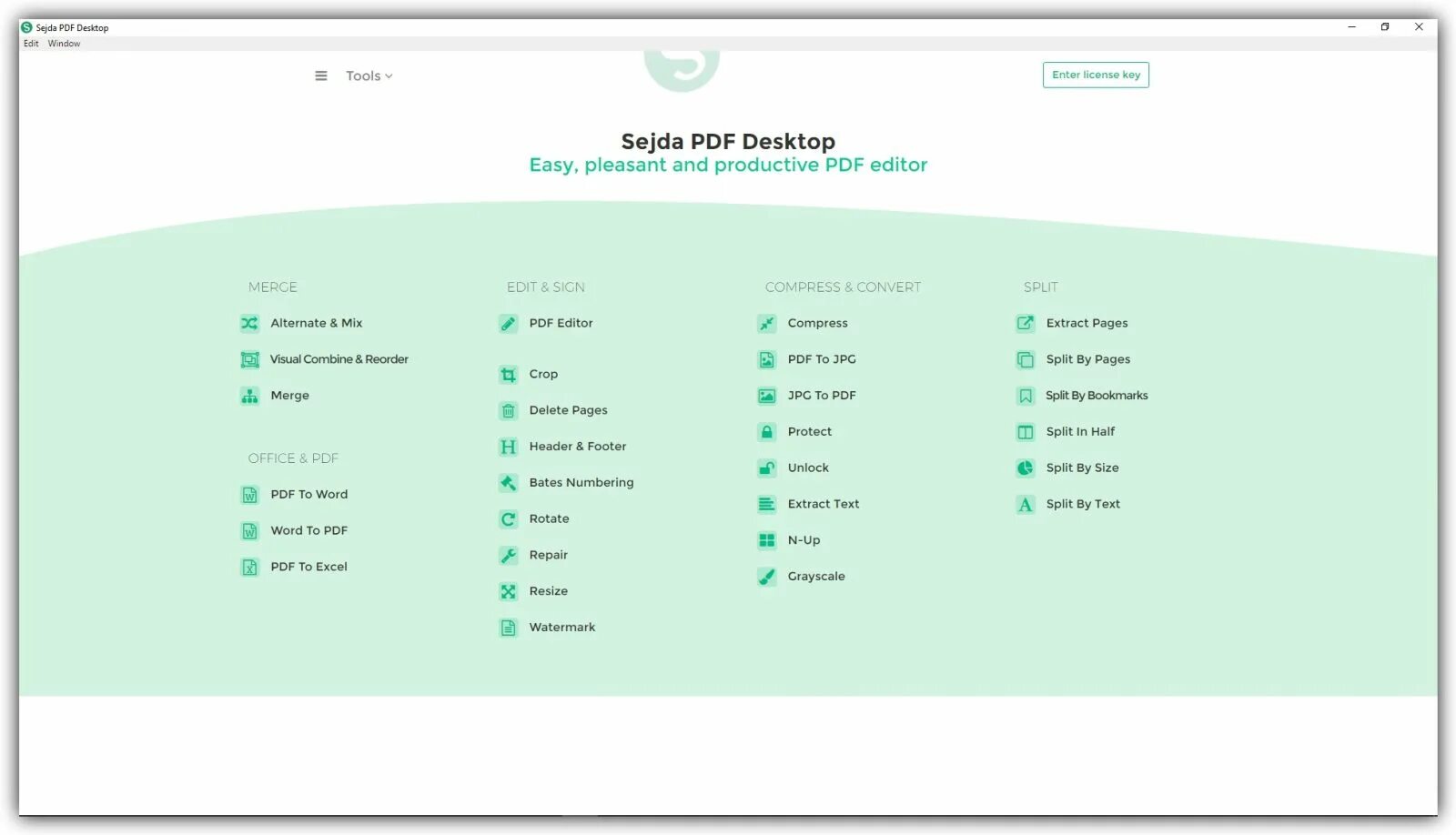Select the Word To PDF link

[308, 530]
